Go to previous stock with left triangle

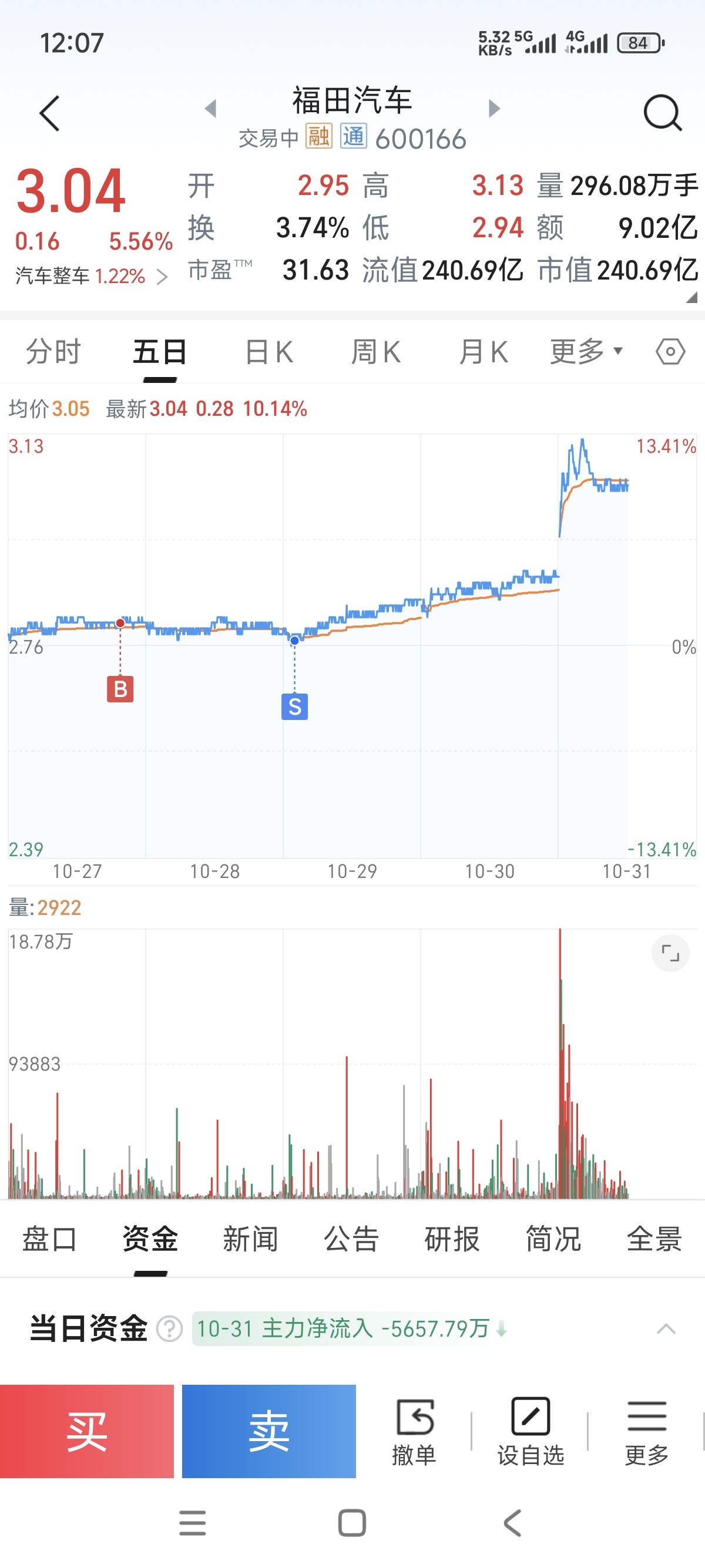[x=211, y=108]
